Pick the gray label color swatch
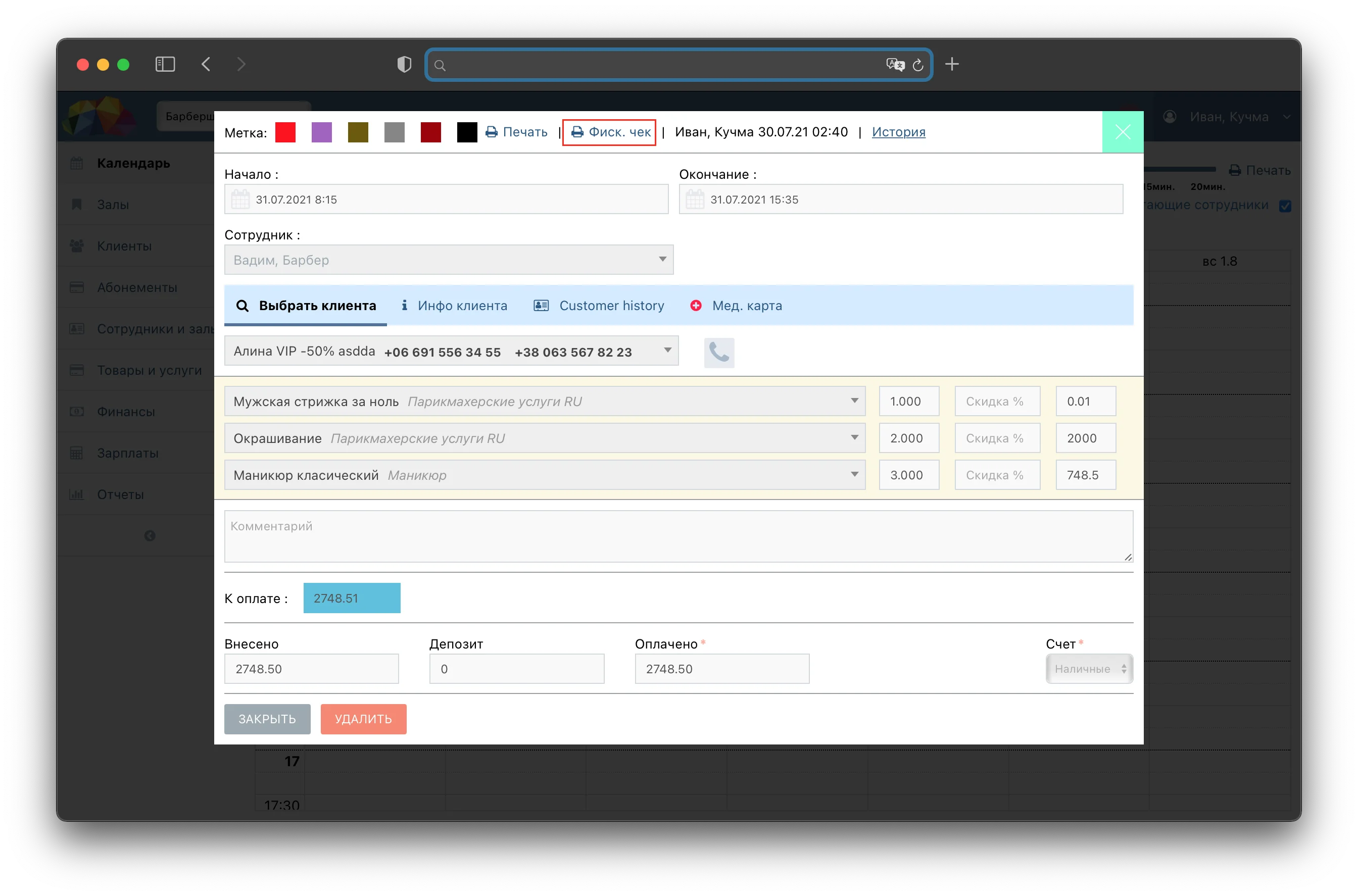1358x896 pixels. click(x=395, y=132)
